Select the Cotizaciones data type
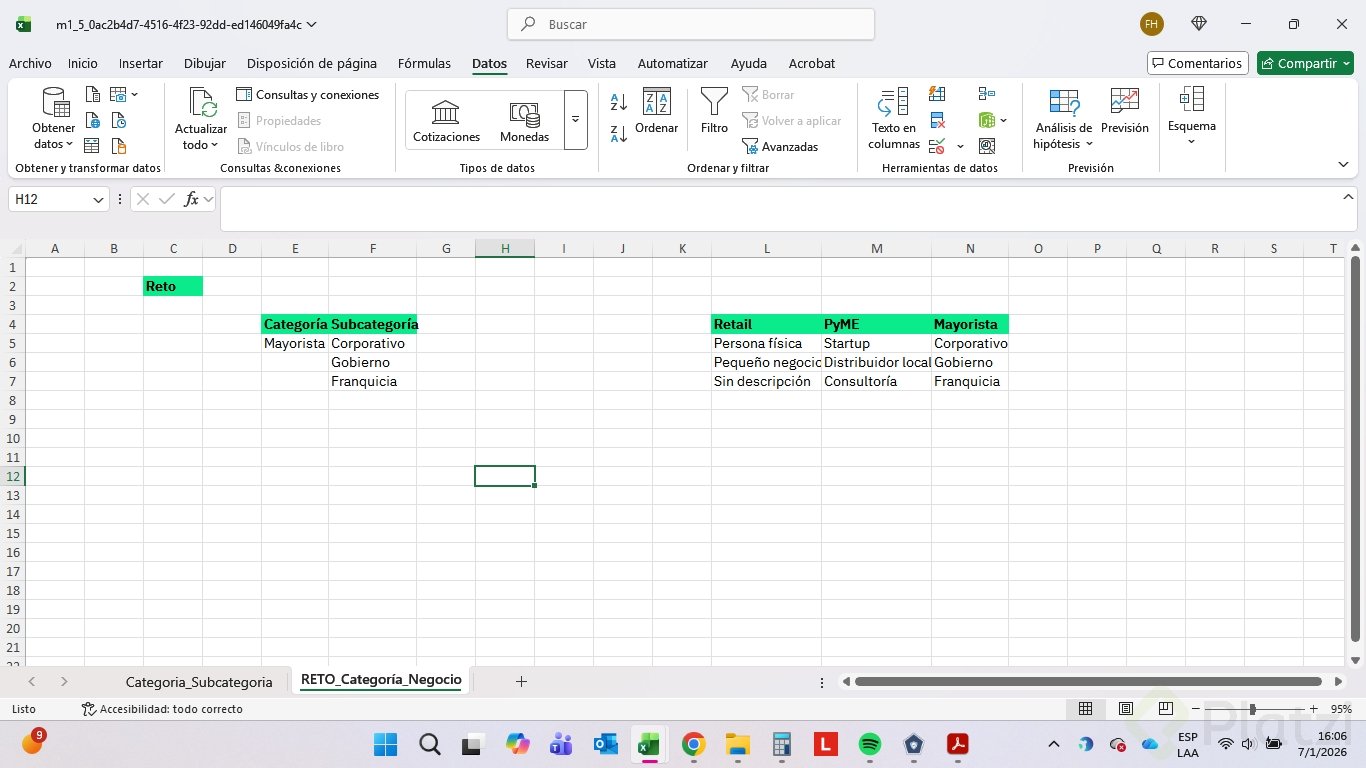The height and width of the screenshot is (768, 1366). point(446,120)
